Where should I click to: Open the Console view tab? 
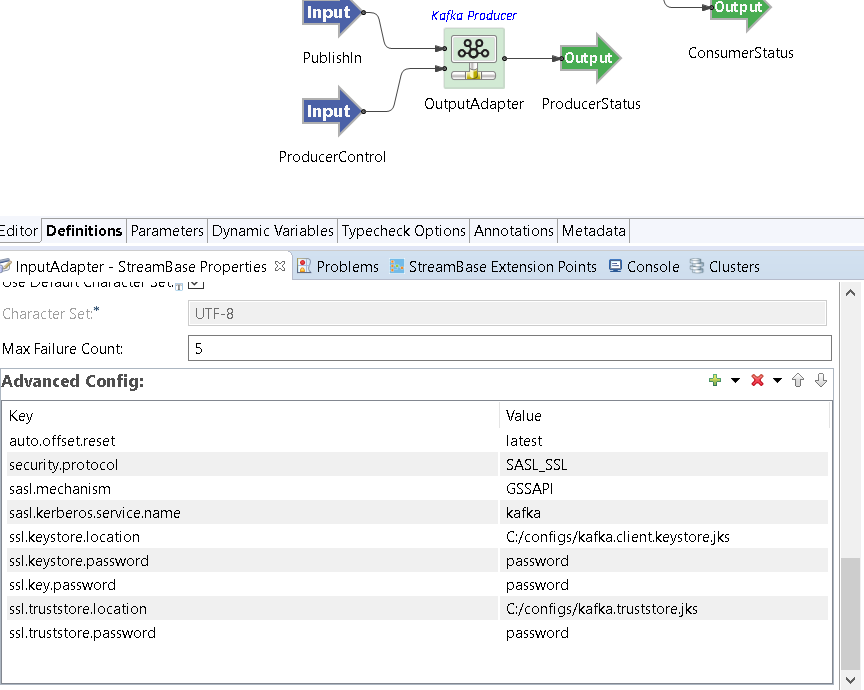(x=644, y=267)
